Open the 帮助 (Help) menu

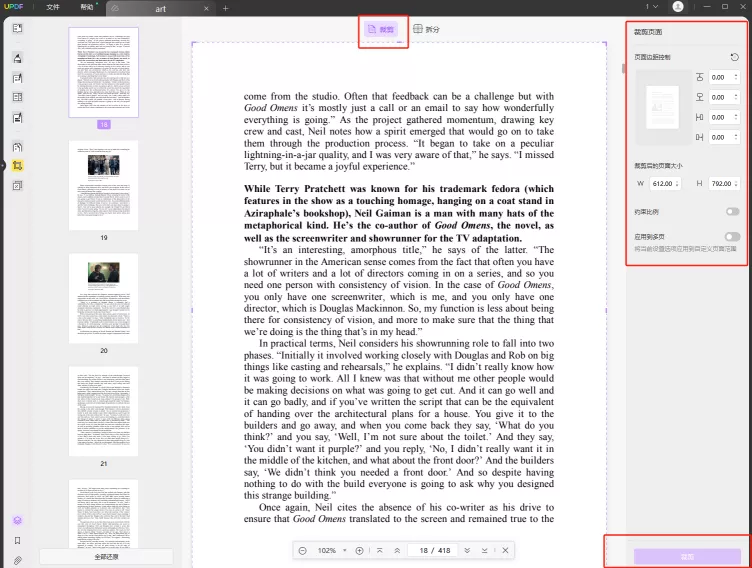click(87, 7)
